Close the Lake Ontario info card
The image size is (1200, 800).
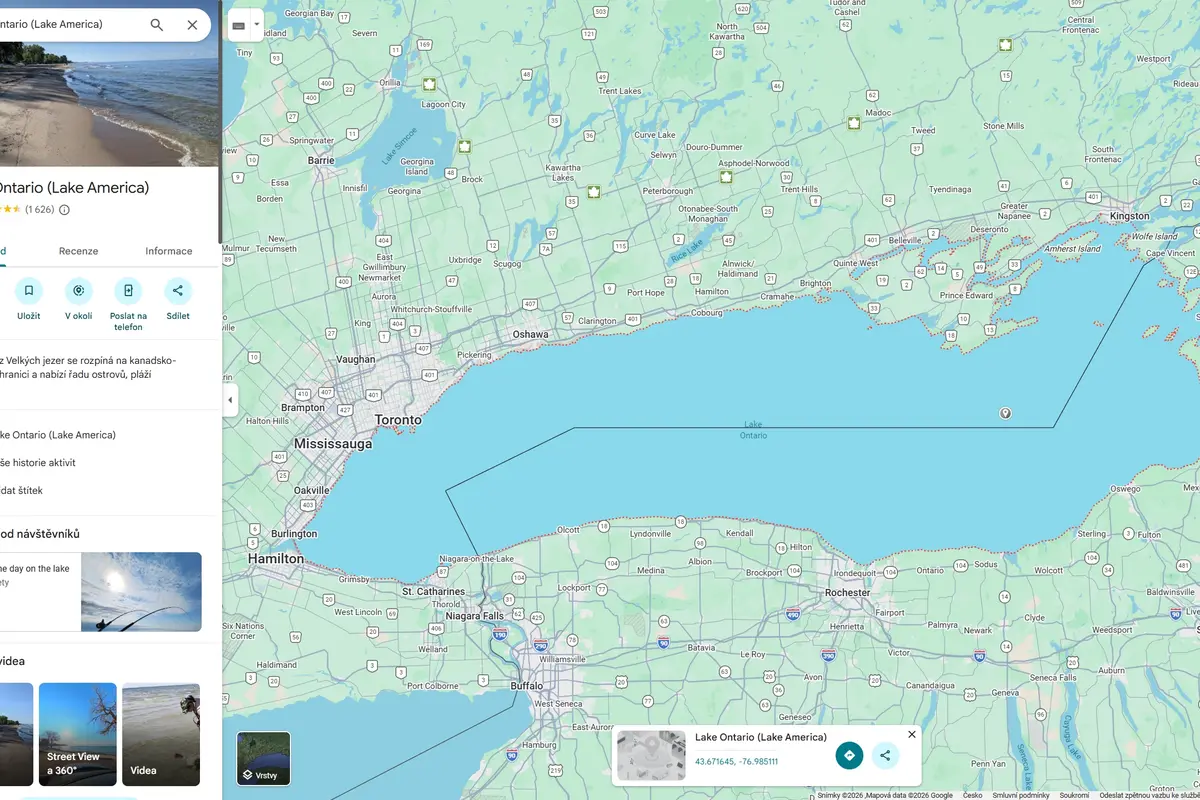(911, 735)
